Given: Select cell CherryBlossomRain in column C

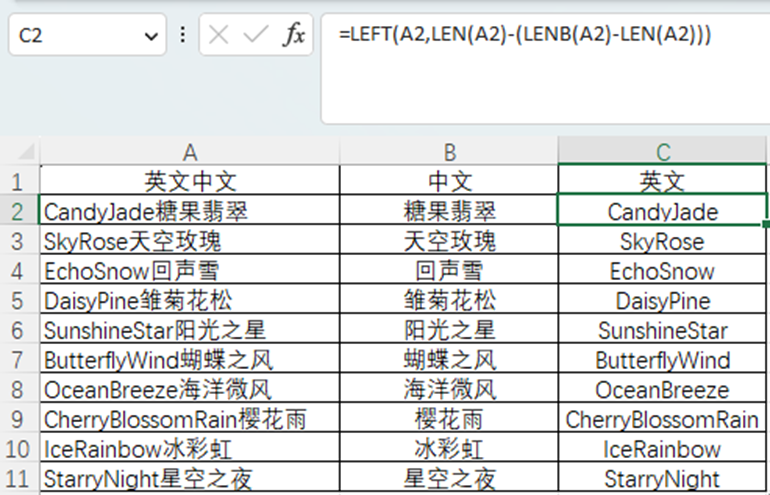Looking at the screenshot, I should [x=662, y=418].
